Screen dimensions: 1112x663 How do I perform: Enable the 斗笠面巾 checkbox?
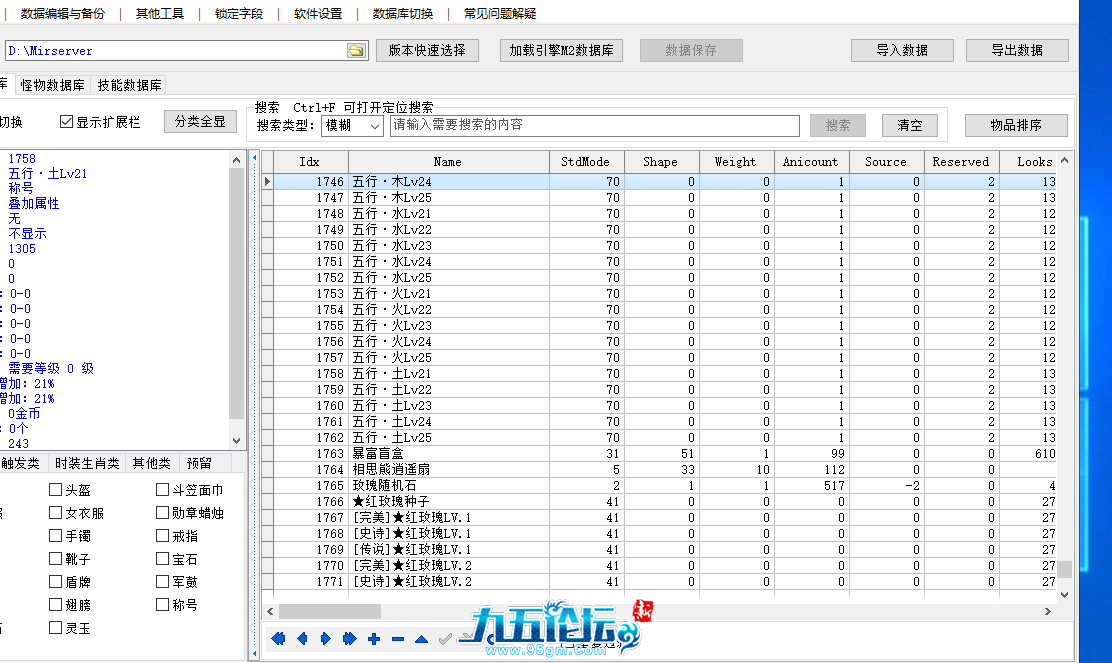[x=163, y=490]
